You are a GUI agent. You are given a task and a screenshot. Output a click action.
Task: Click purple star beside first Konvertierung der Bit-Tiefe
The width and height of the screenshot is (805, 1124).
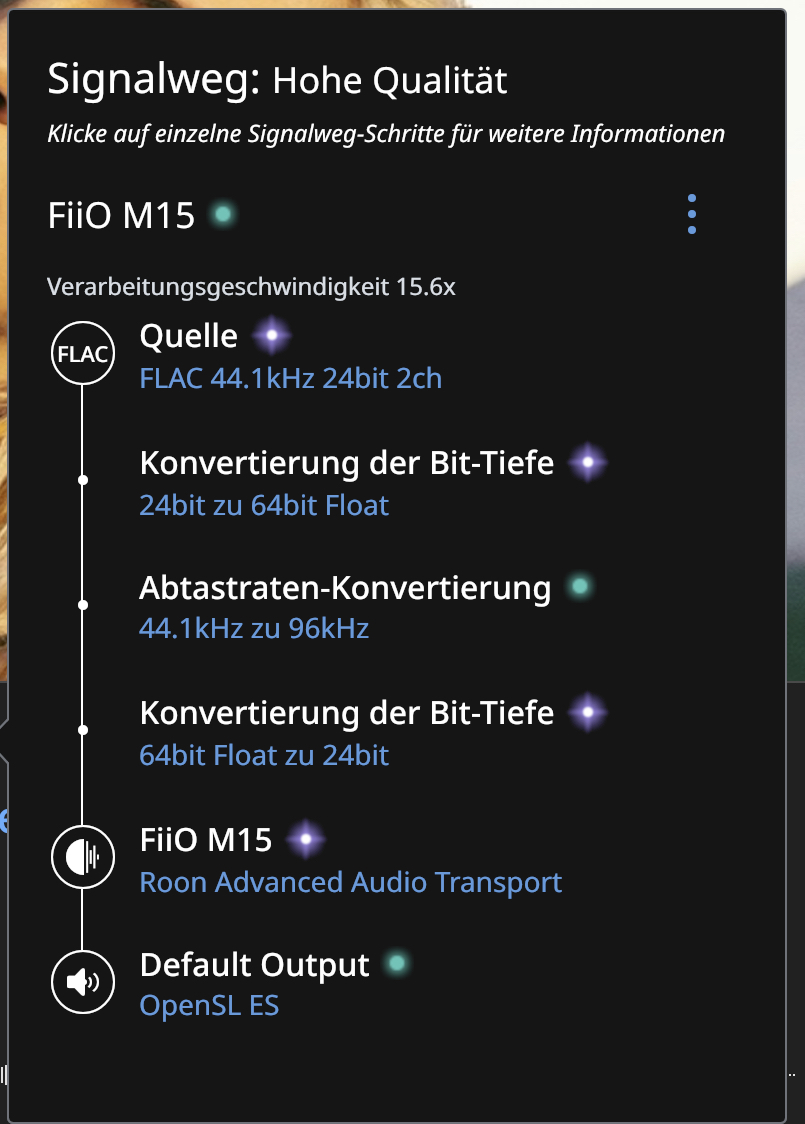pyautogui.click(x=588, y=462)
